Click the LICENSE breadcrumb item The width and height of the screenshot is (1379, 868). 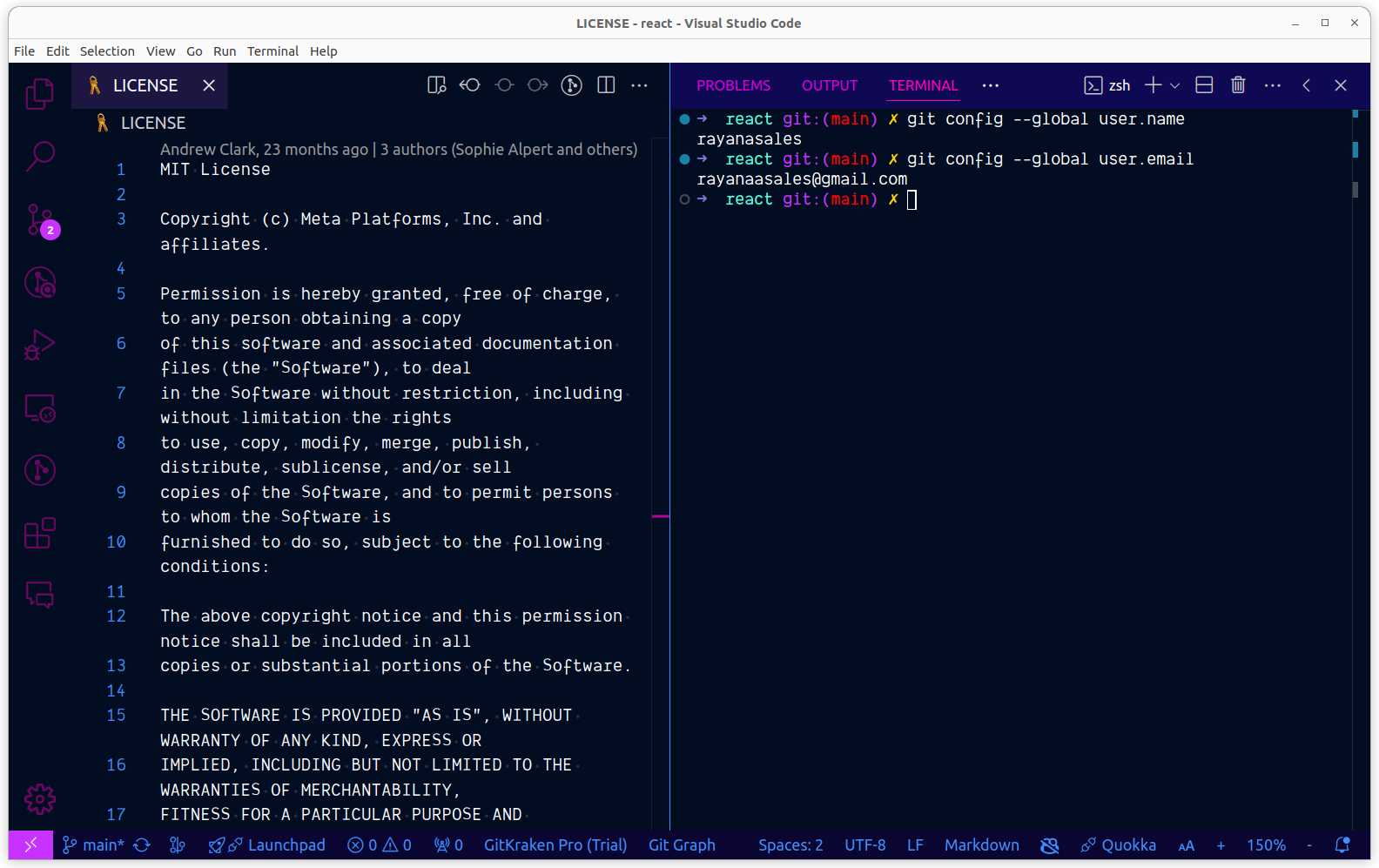pyautogui.click(x=153, y=123)
